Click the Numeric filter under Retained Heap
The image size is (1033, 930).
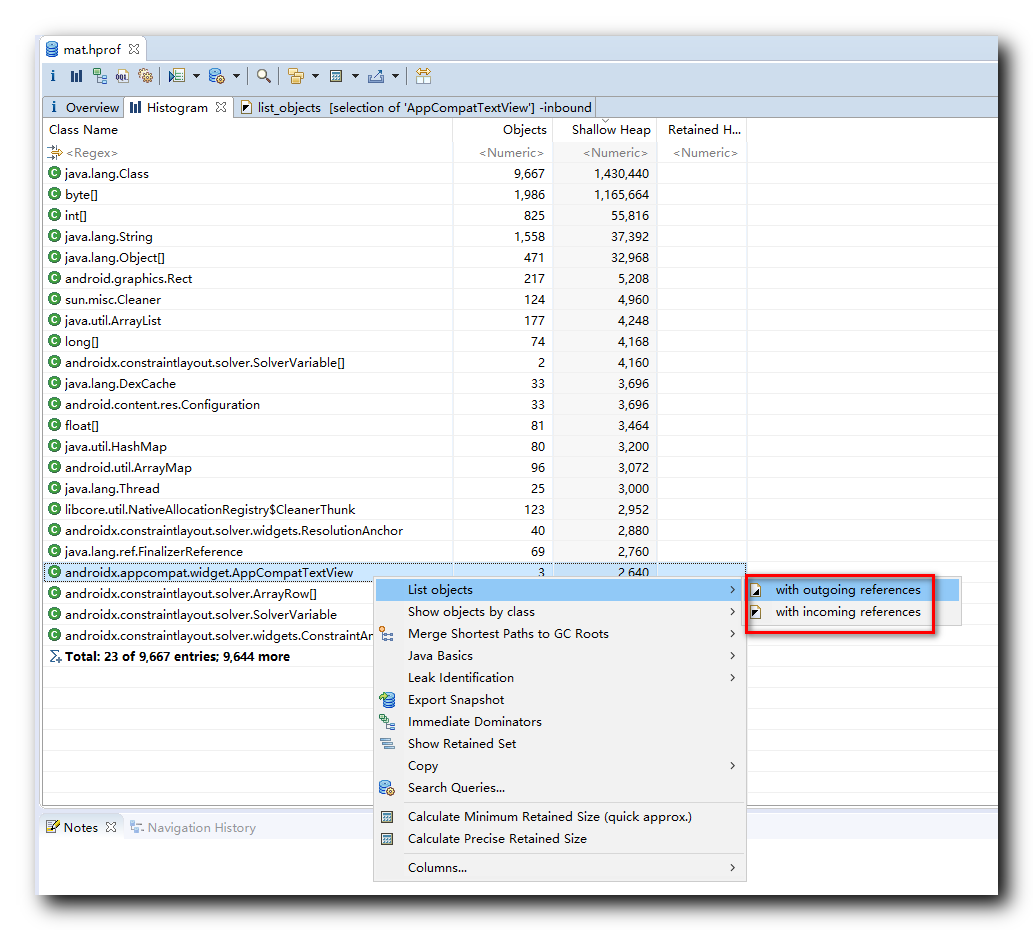(x=702, y=152)
